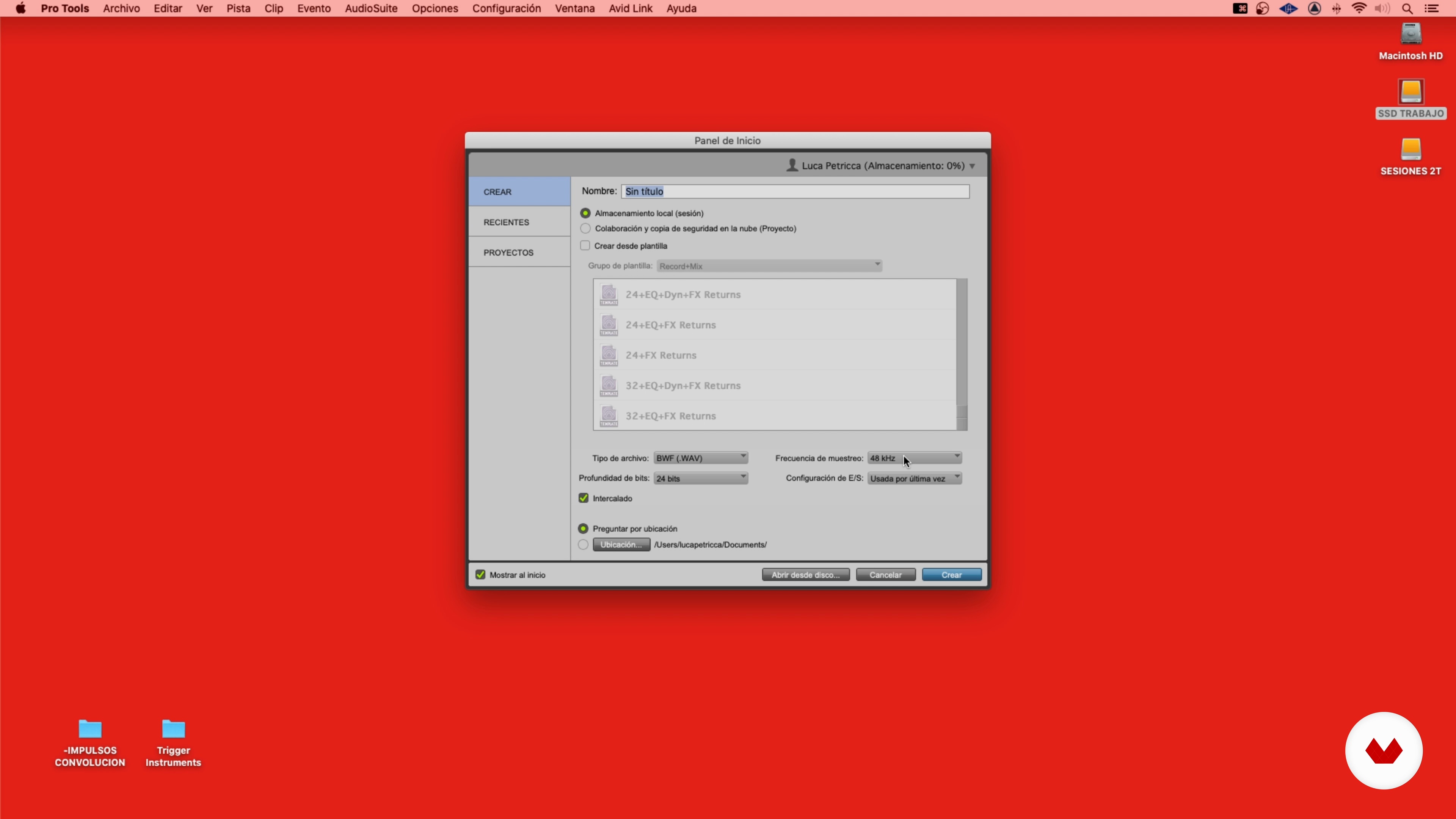Screen dimensions: 1456x819
Task: Switch to the RECIENTES tab
Action: point(519,222)
